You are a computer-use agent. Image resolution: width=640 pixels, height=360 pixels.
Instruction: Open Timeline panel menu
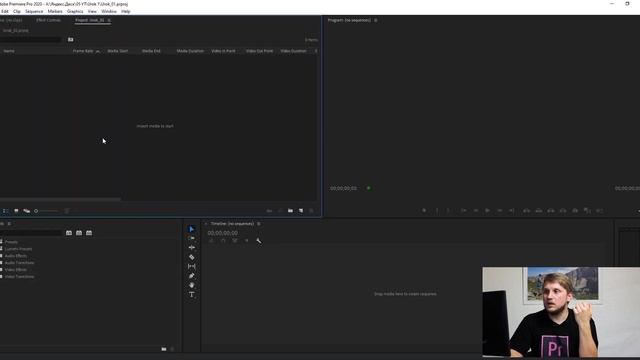(x=258, y=224)
